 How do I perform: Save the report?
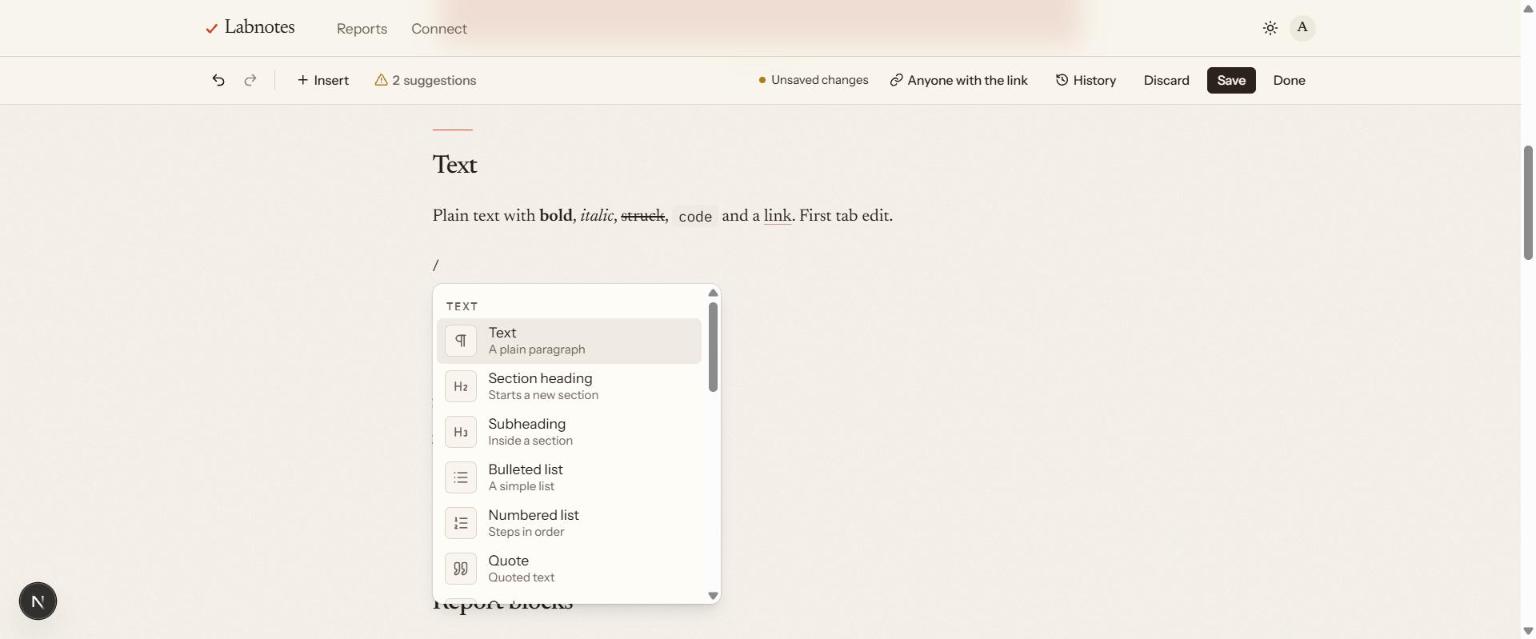coord(1231,80)
